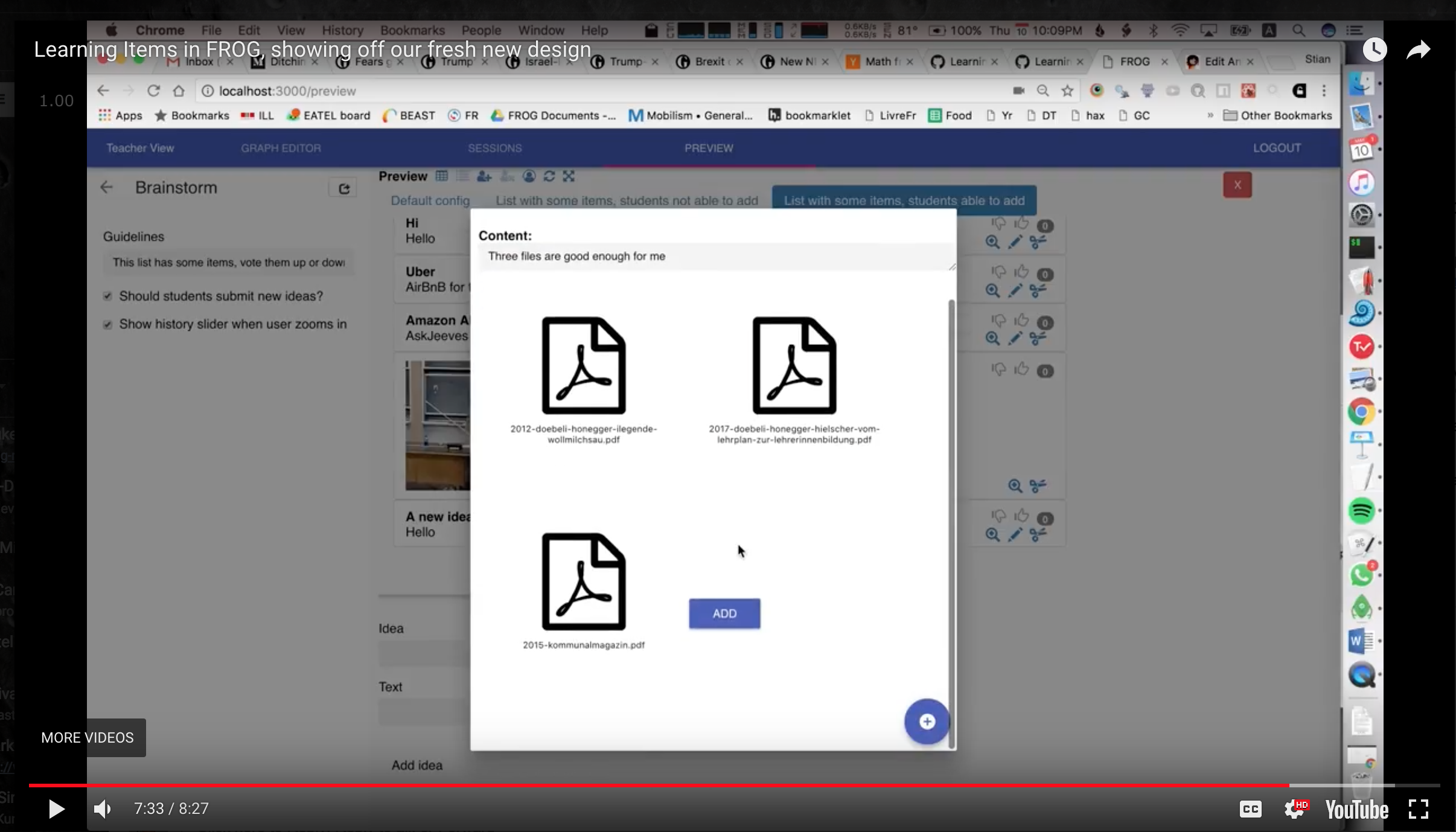Open the 2015-kommunalmagazin.pdf file icon

pyautogui.click(x=583, y=582)
